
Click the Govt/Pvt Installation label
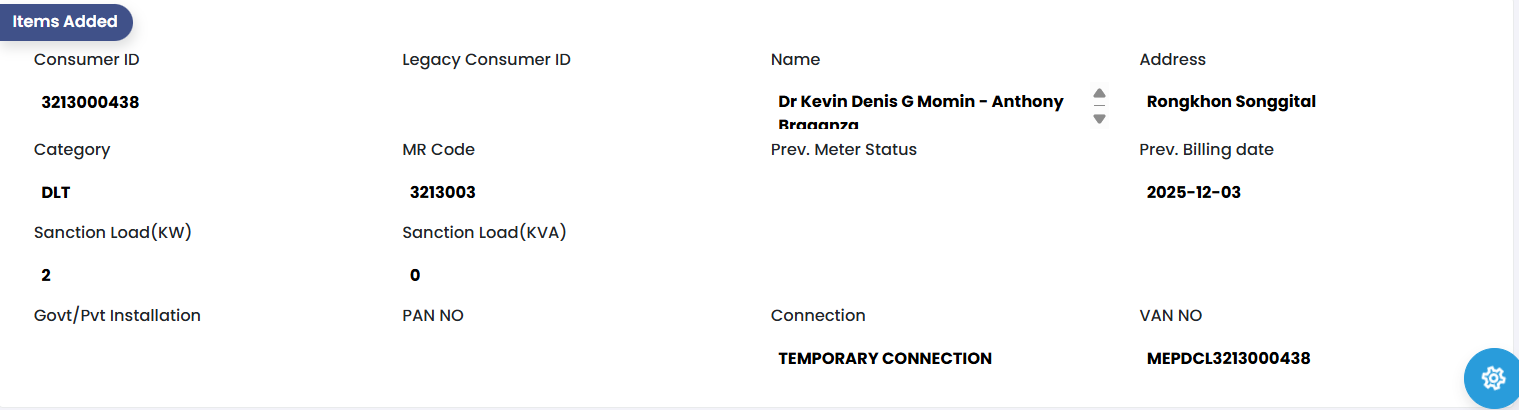[117, 316]
